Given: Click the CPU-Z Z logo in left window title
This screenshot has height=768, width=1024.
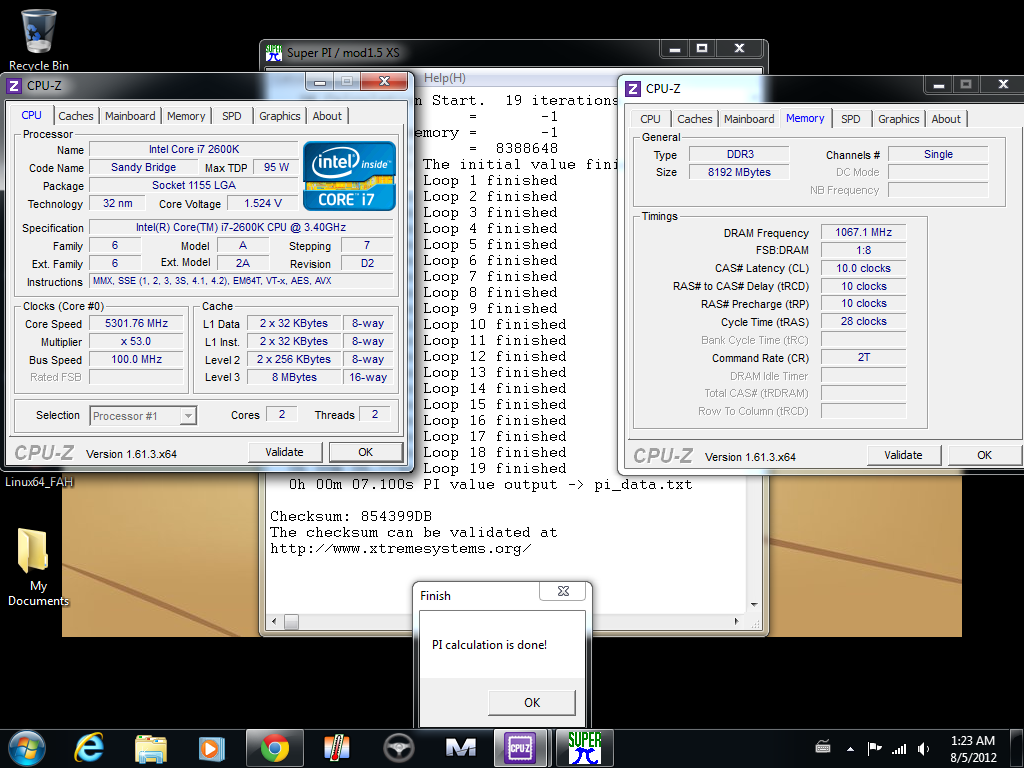Looking at the screenshot, I should pos(14,86).
